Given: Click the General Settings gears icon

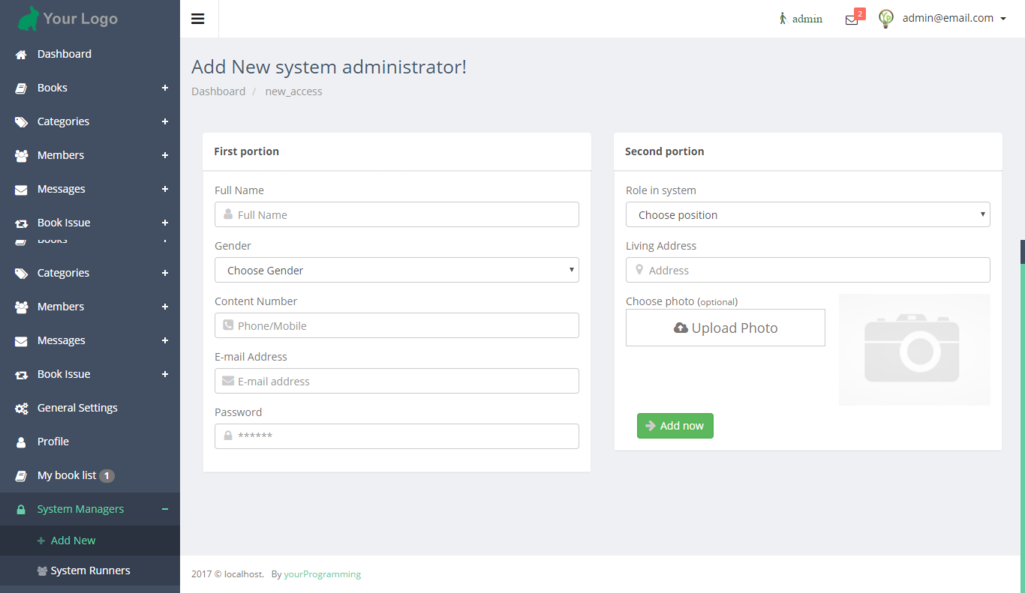Looking at the screenshot, I should point(21,408).
